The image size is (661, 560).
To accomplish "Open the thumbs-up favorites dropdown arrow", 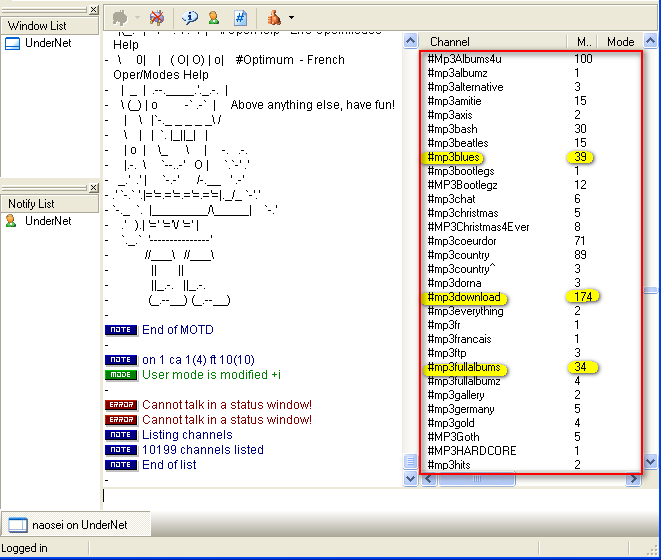I will click(291, 18).
